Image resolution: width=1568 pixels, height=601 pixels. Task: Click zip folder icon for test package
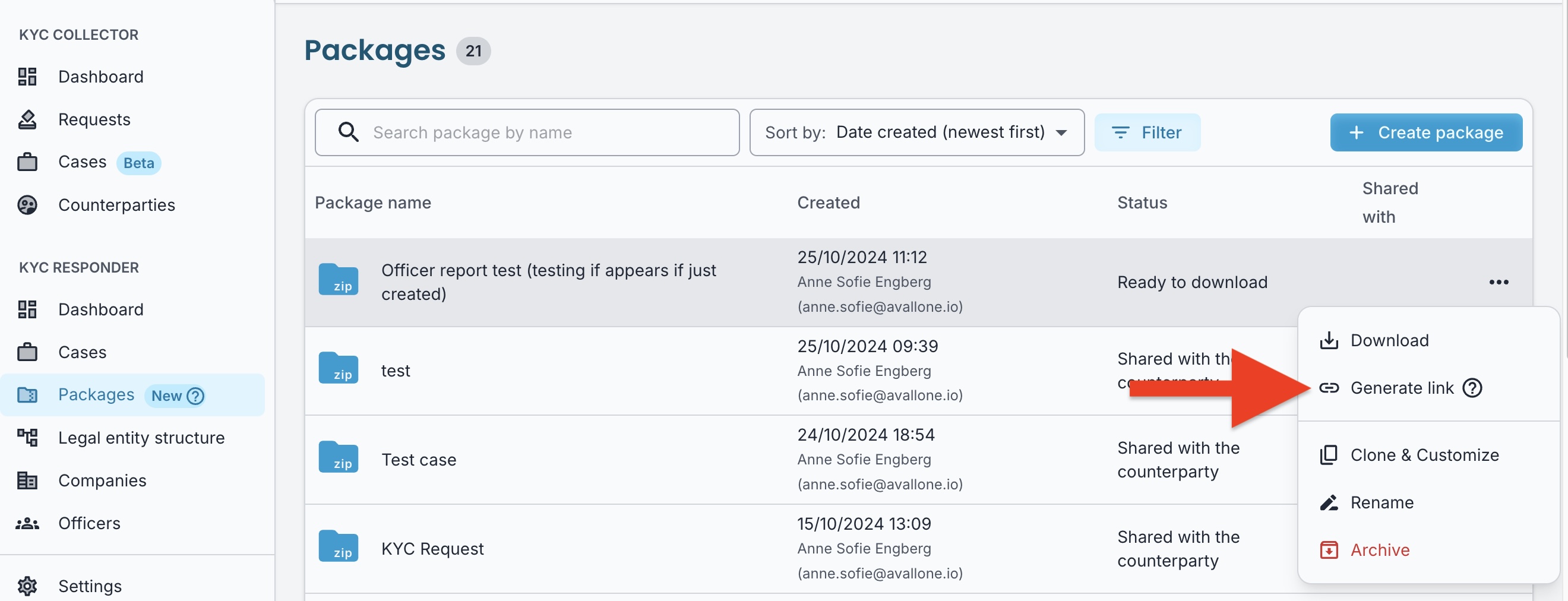(339, 368)
